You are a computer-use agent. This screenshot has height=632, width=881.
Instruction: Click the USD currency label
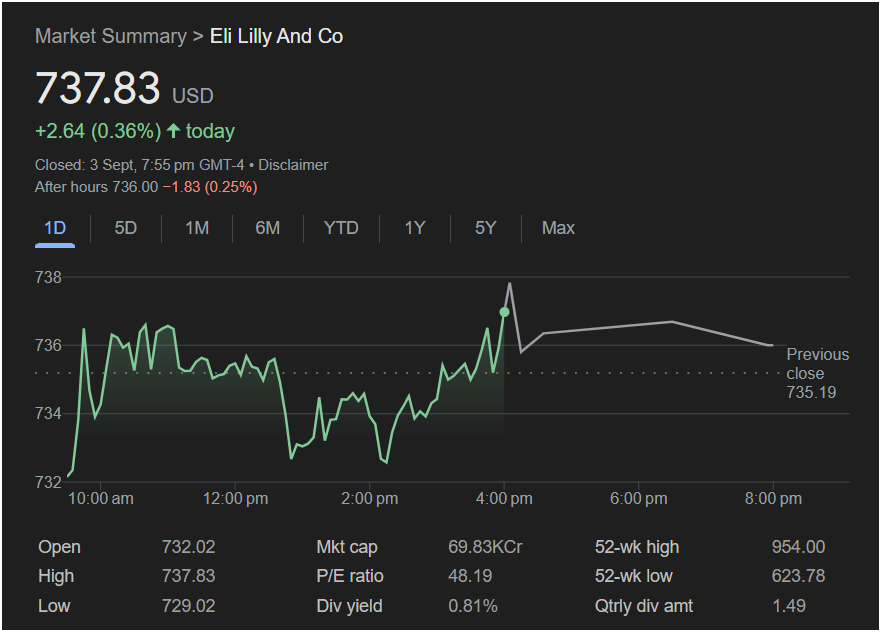tap(193, 96)
